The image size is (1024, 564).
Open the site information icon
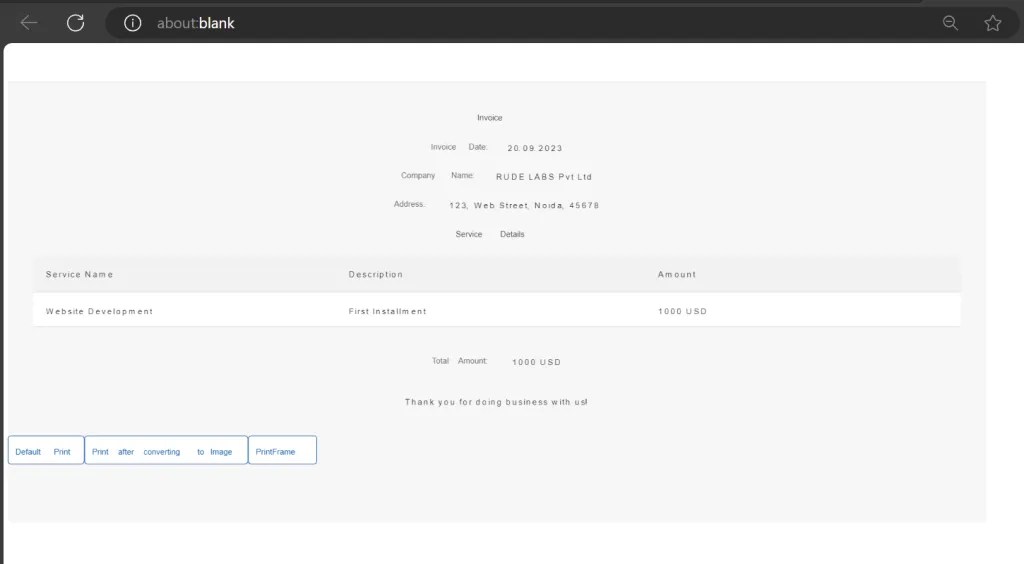click(x=133, y=24)
